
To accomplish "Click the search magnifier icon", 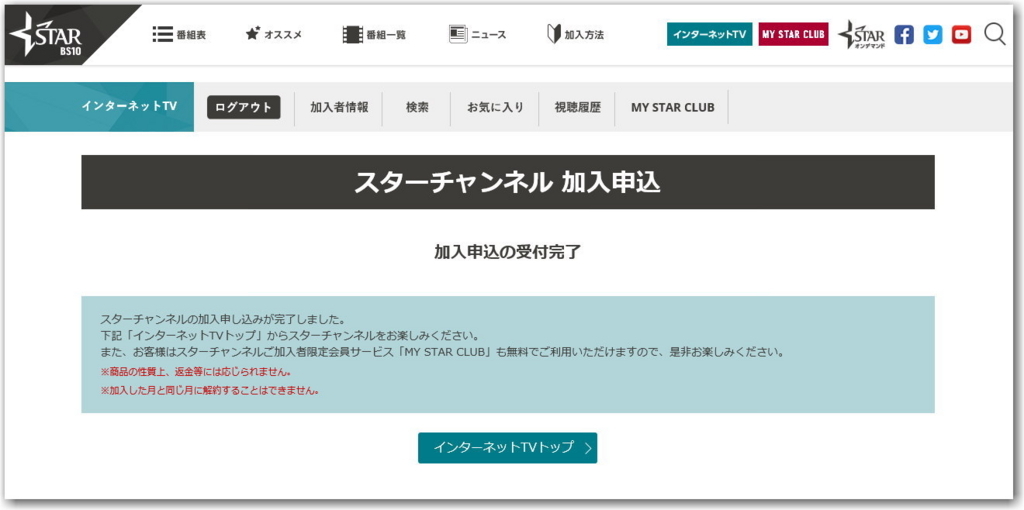I will (995, 35).
